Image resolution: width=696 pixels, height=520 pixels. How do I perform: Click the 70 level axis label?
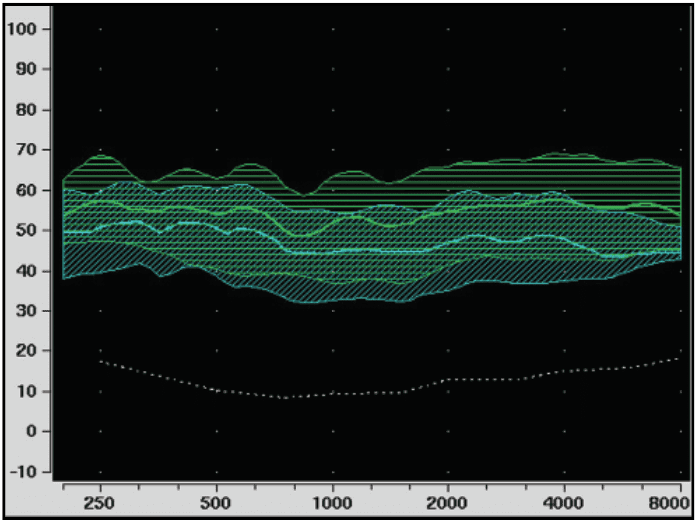(27, 150)
